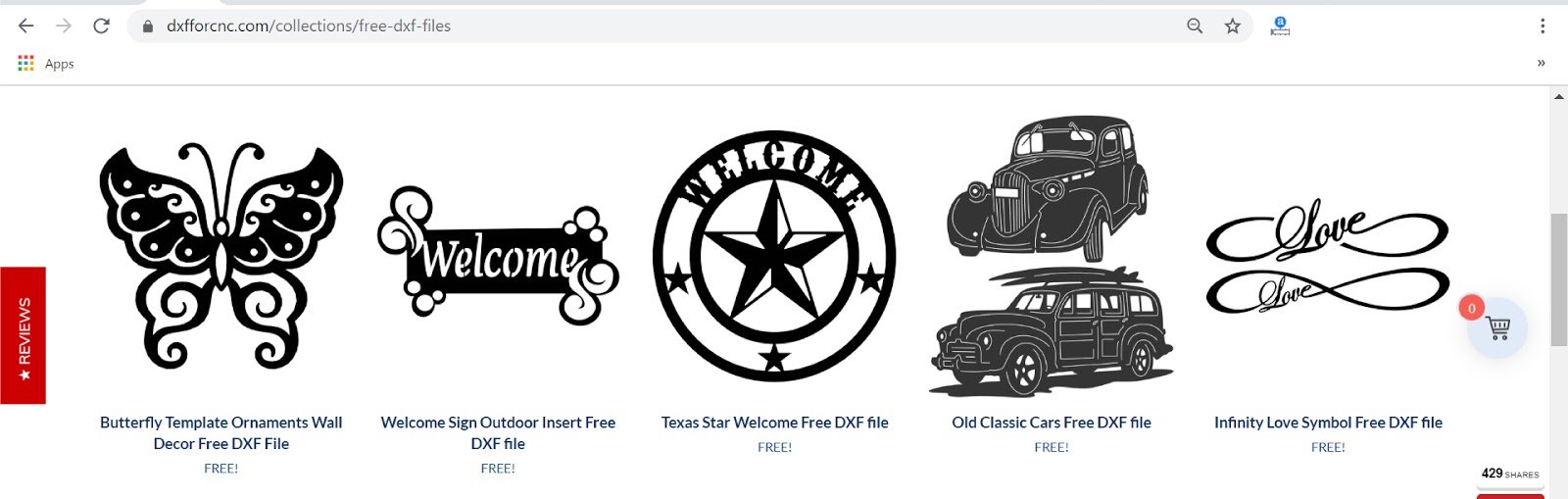Go back to the previous page

26,26
